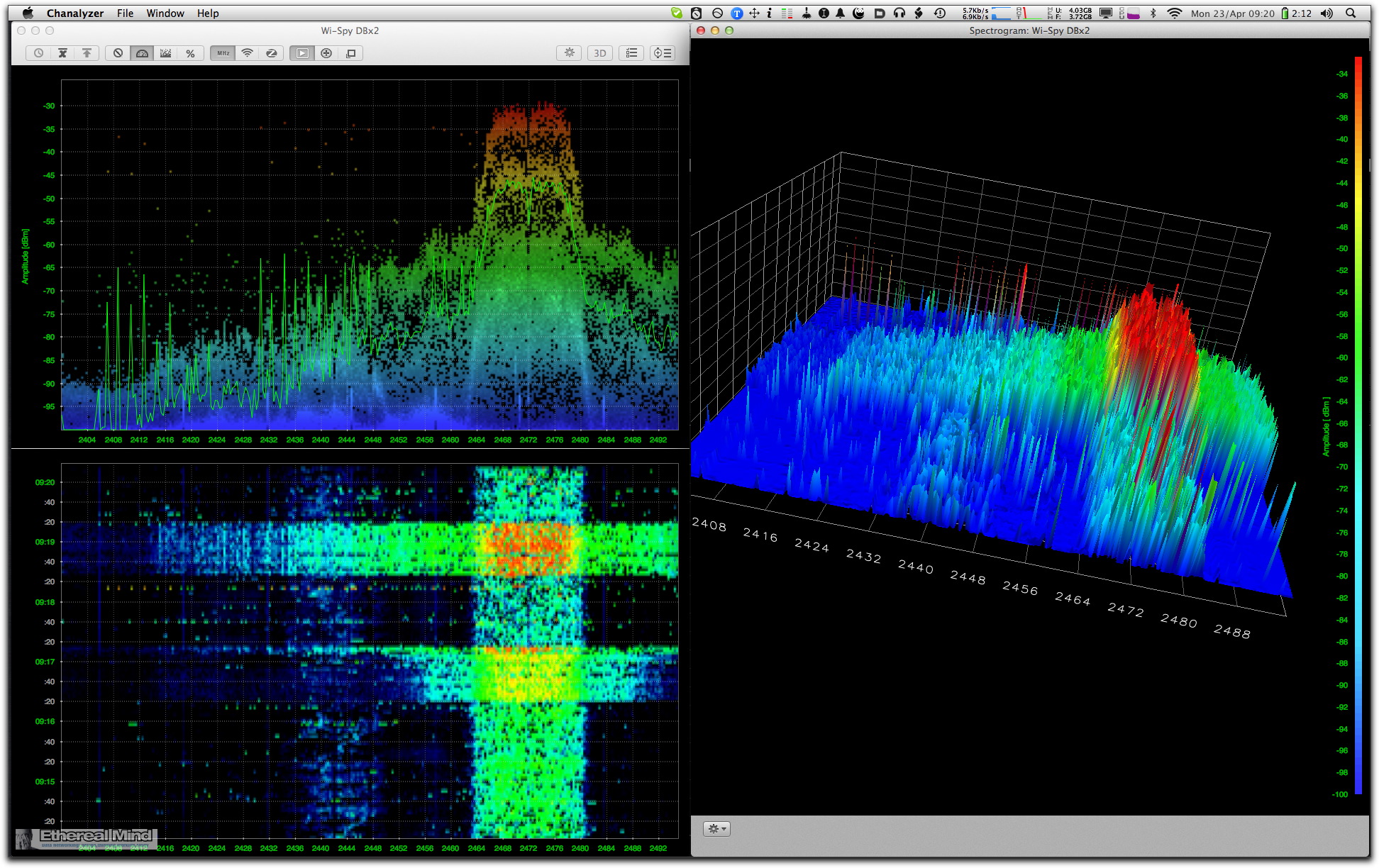Open the Chanalyzer application menu

point(75,13)
